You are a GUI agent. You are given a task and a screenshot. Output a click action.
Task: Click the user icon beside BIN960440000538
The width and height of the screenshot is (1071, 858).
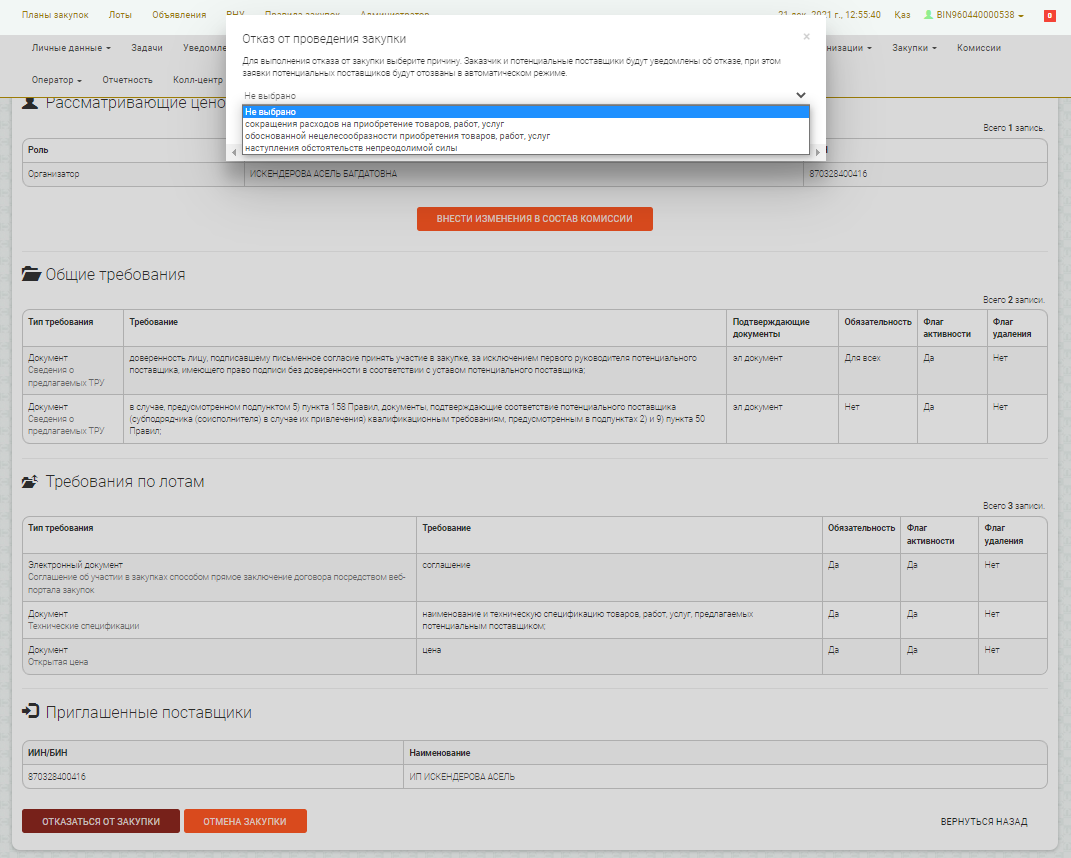coord(928,15)
